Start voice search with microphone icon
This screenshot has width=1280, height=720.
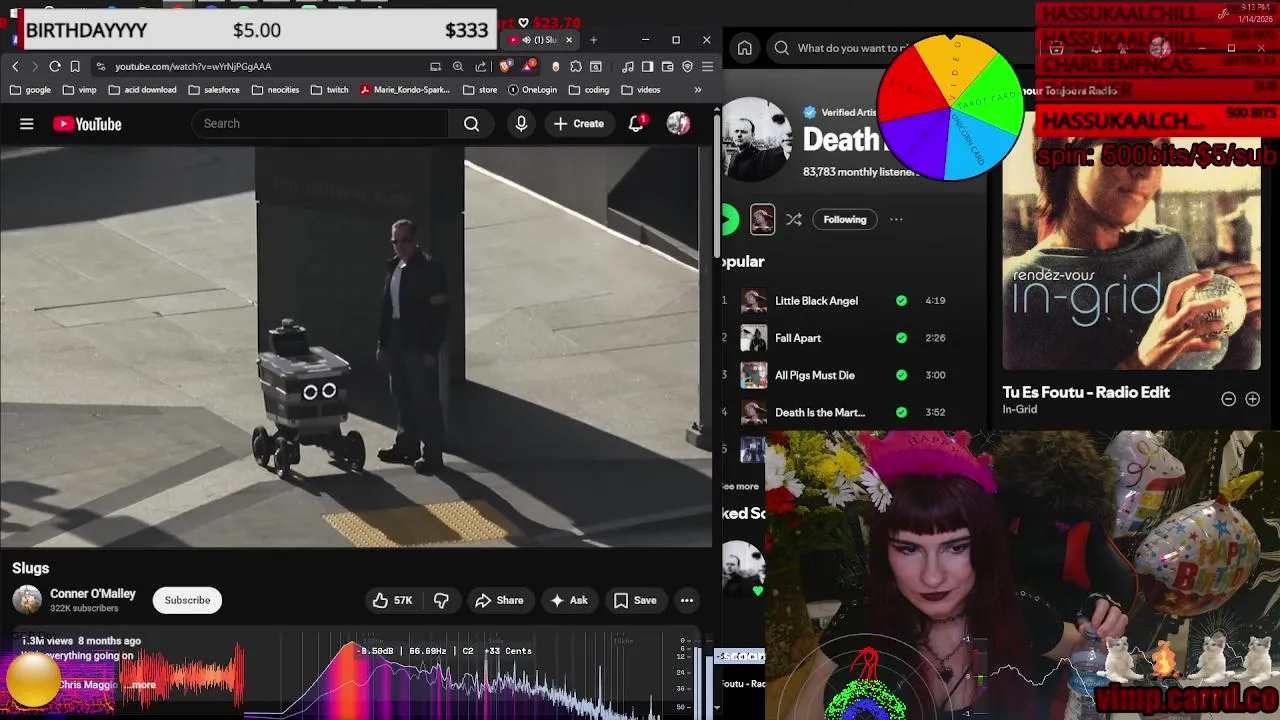click(521, 123)
